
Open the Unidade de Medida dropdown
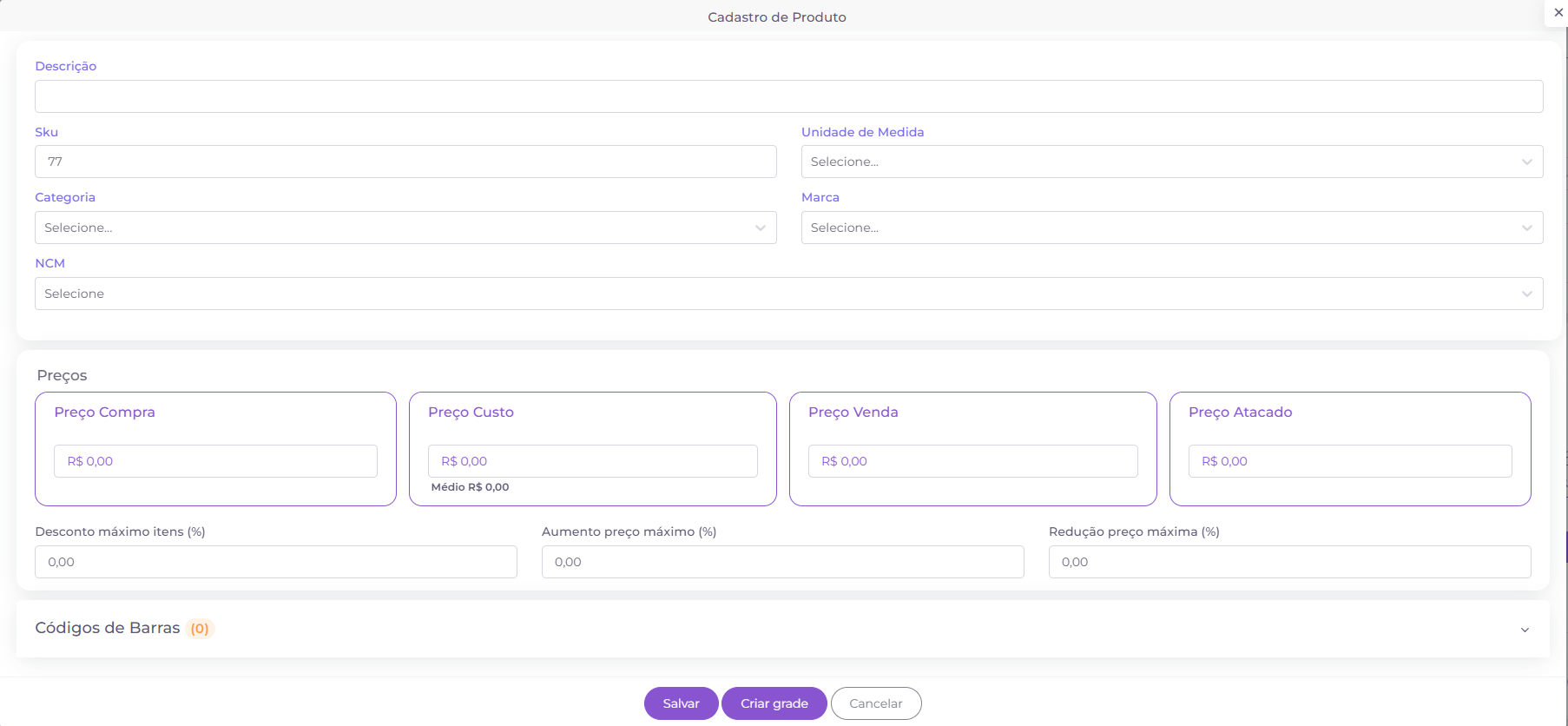(1171, 162)
